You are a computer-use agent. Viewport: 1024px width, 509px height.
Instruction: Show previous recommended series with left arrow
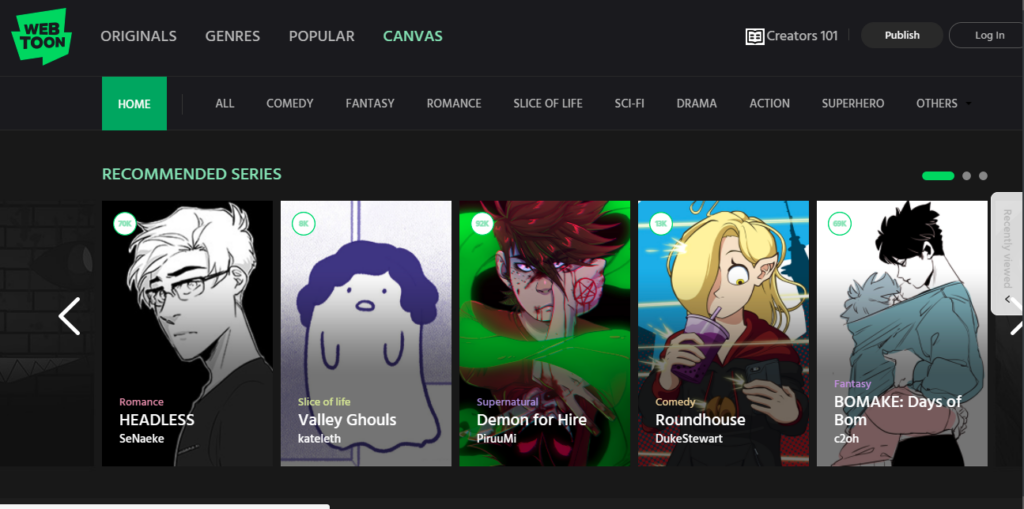[69, 316]
